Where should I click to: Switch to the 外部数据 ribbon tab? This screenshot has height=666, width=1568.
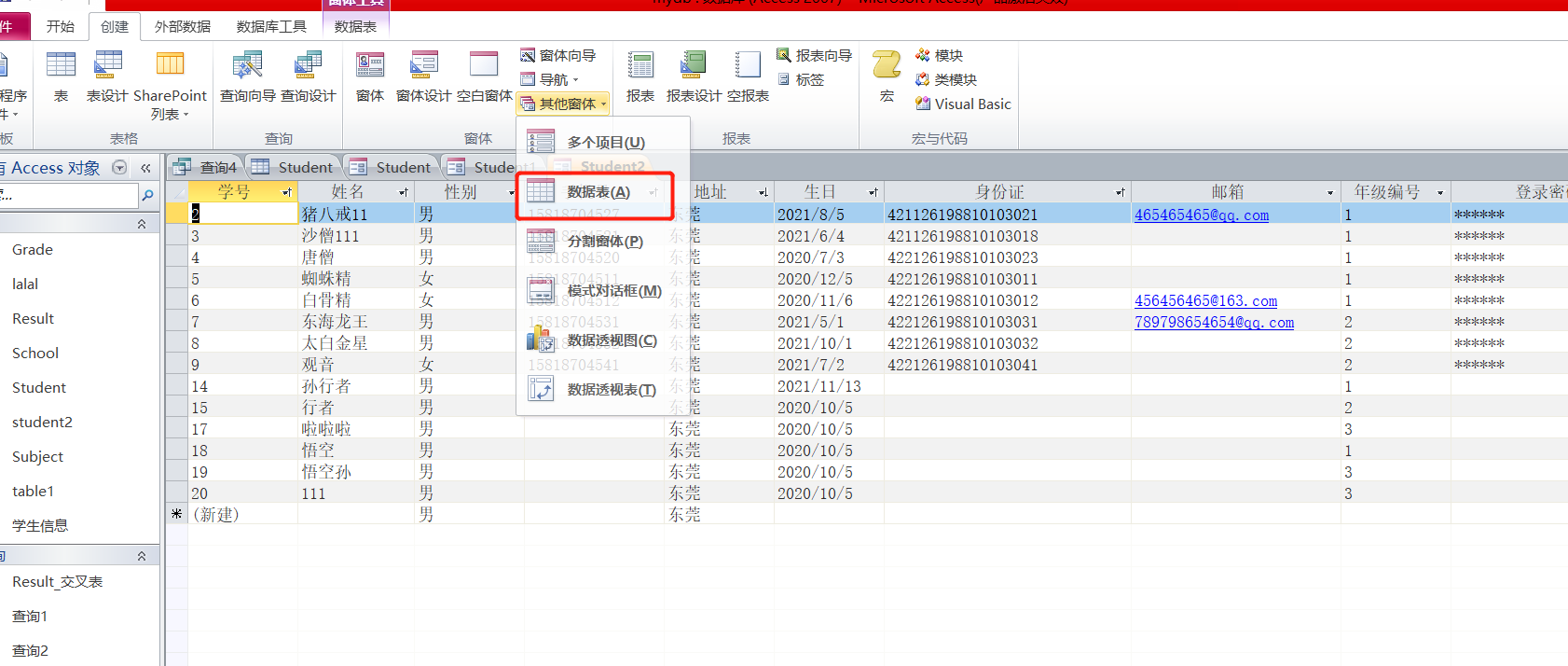[183, 26]
